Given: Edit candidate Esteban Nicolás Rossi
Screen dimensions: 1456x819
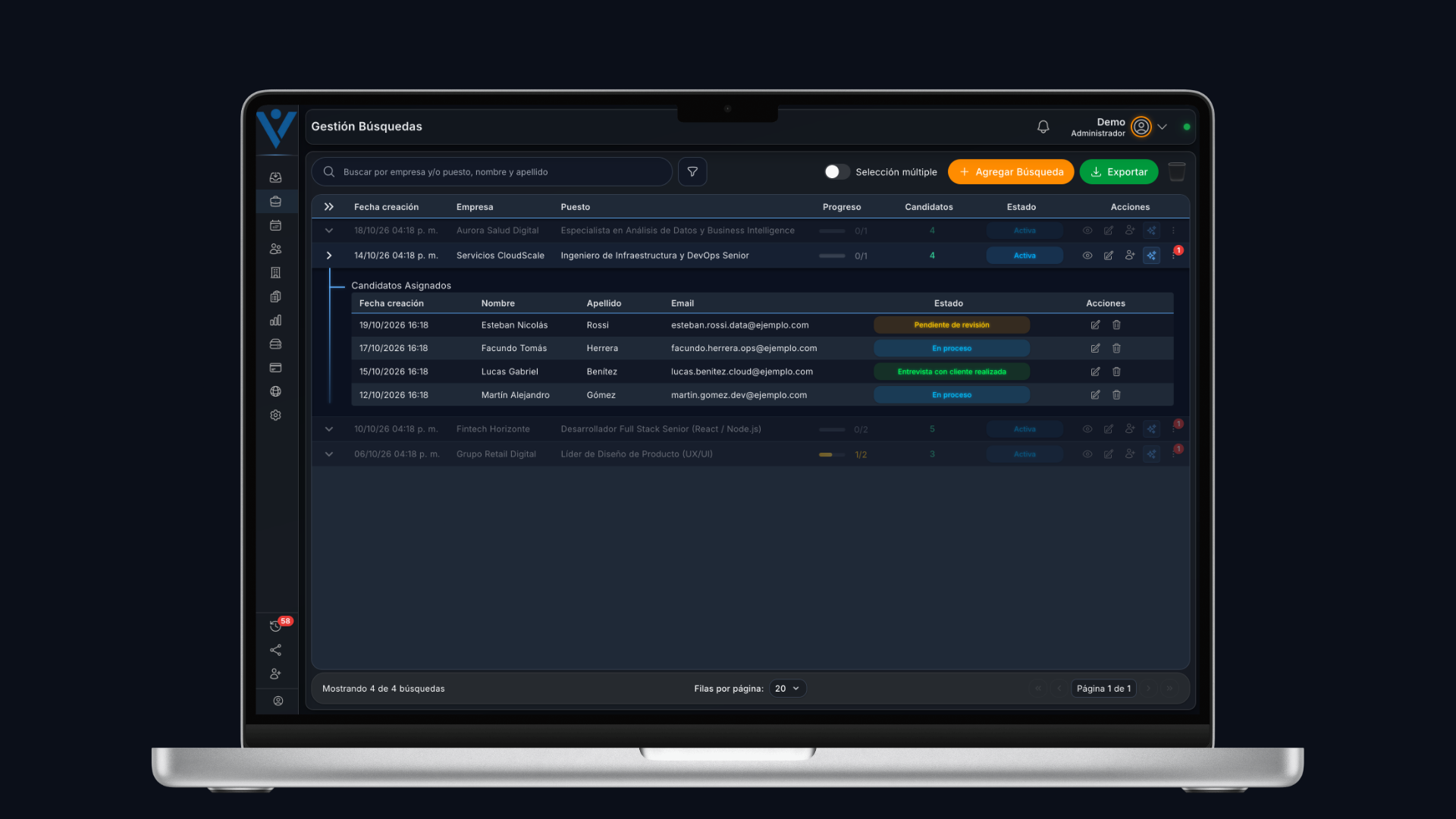Looking at the screenshot, I should 1095,325.
